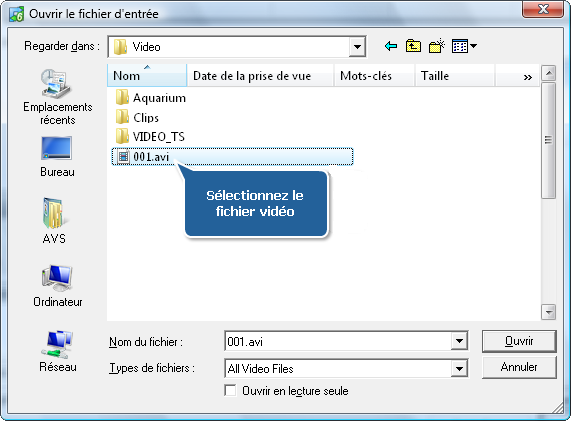Click the Ouvrir button
Screen dimensions: 571x421
519,341
